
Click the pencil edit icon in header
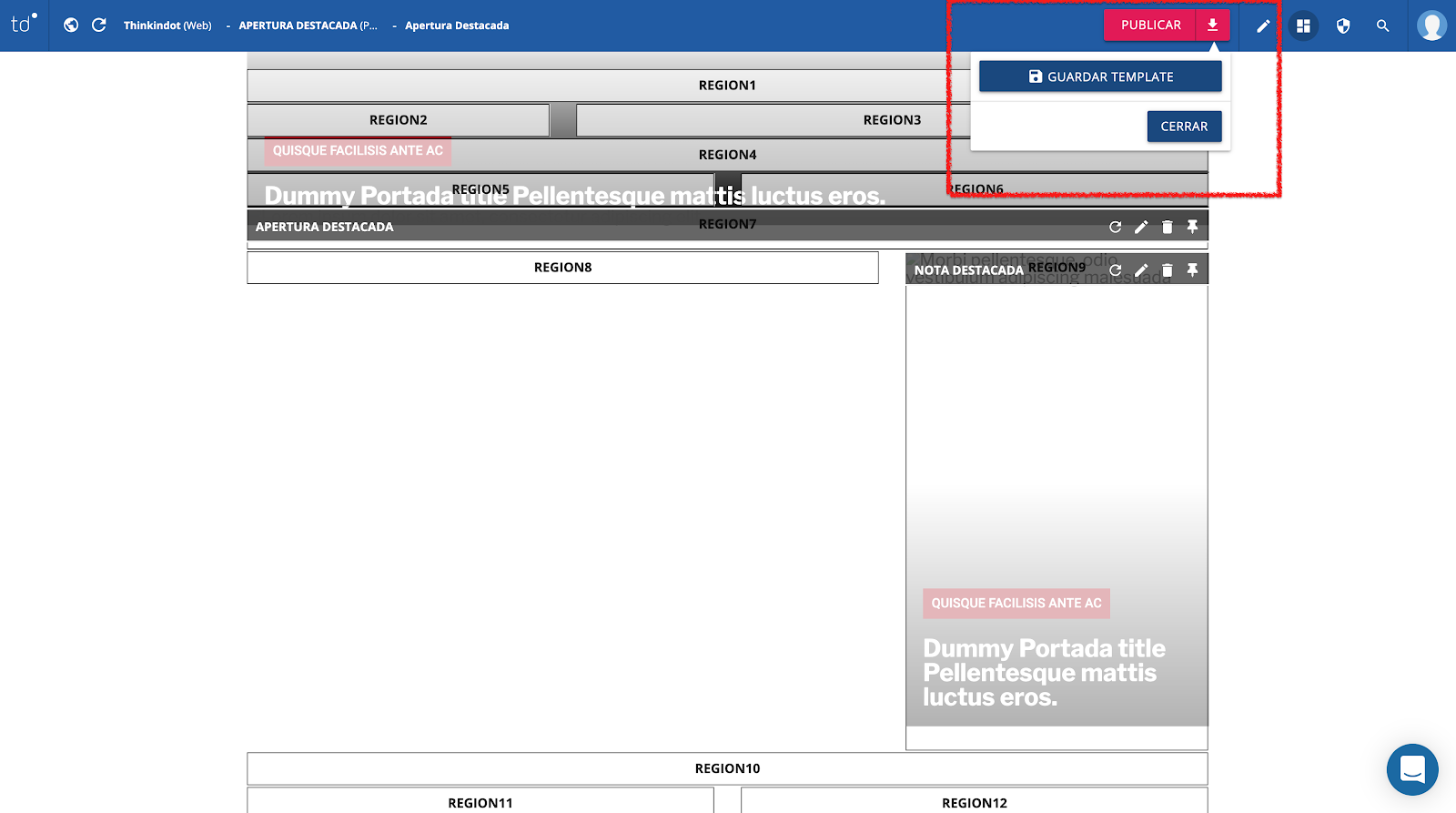[1263, 26]
